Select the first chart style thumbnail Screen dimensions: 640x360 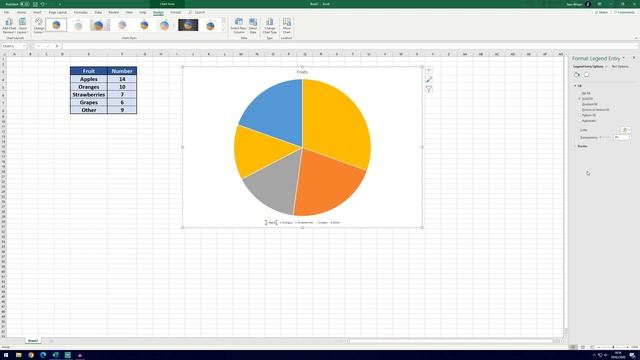click(56, 25)
